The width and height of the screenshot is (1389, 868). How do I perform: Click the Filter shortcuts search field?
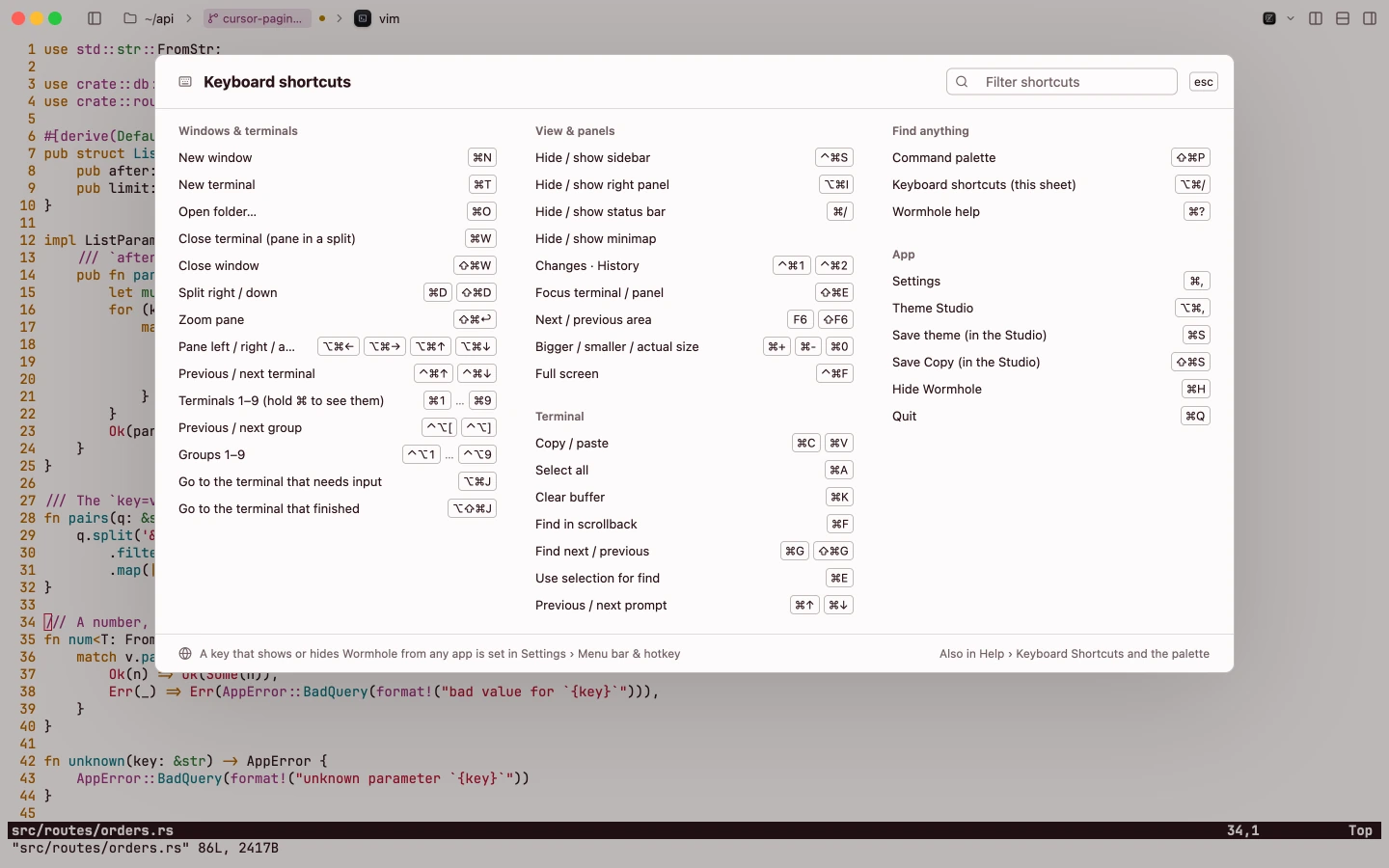[1061, 82]
